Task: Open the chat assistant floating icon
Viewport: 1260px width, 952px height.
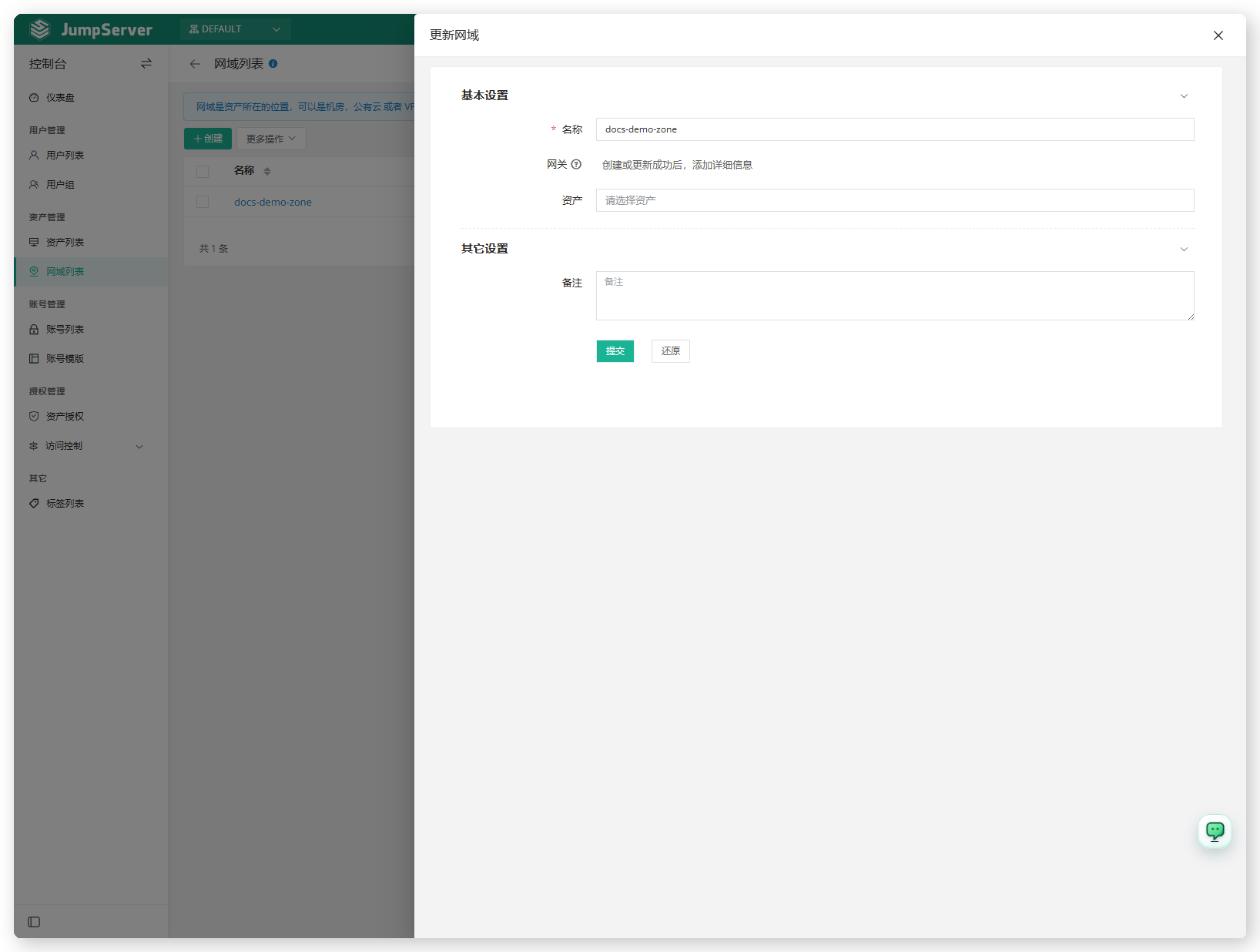Action: click(x=1215, y=831)
